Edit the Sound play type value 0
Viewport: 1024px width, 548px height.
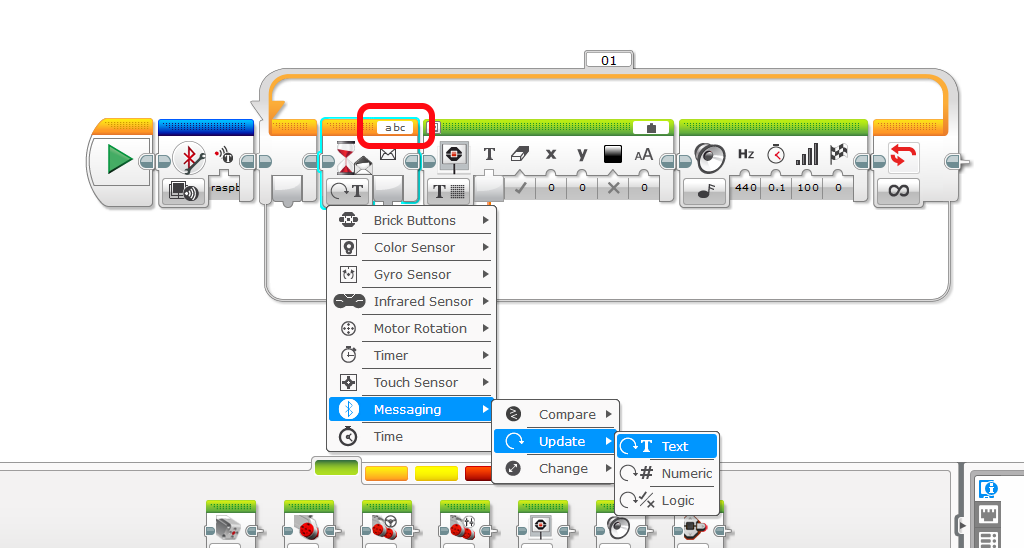click(x=839, y=187)
